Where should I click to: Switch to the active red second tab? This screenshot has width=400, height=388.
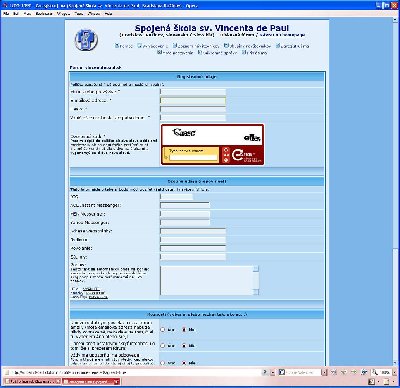[91, 381]
